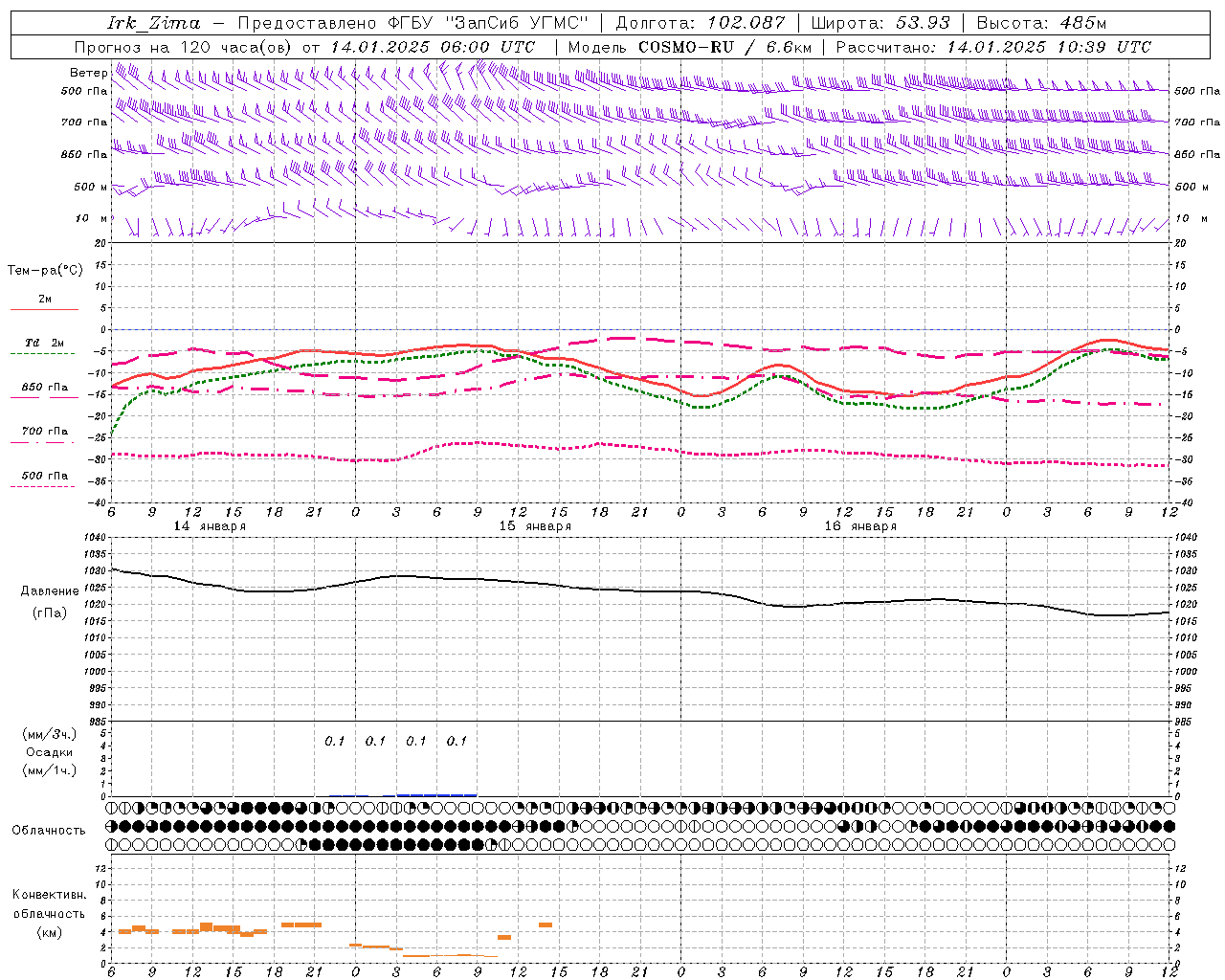Click the left 10 м wind level label
Screen dimensions: 1225x980
coord(91,219)
